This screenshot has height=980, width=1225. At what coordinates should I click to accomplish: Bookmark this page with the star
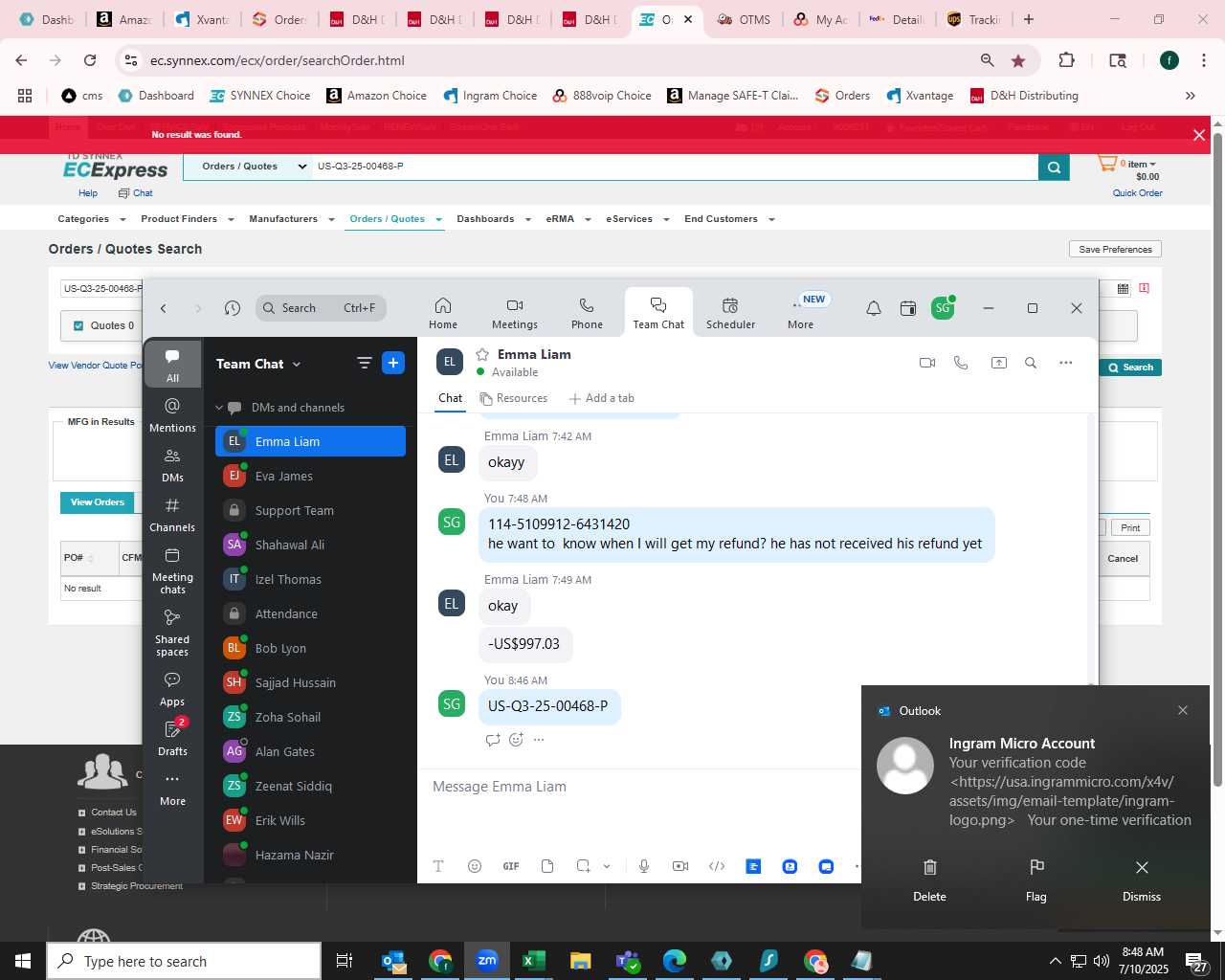[1018, 60]
